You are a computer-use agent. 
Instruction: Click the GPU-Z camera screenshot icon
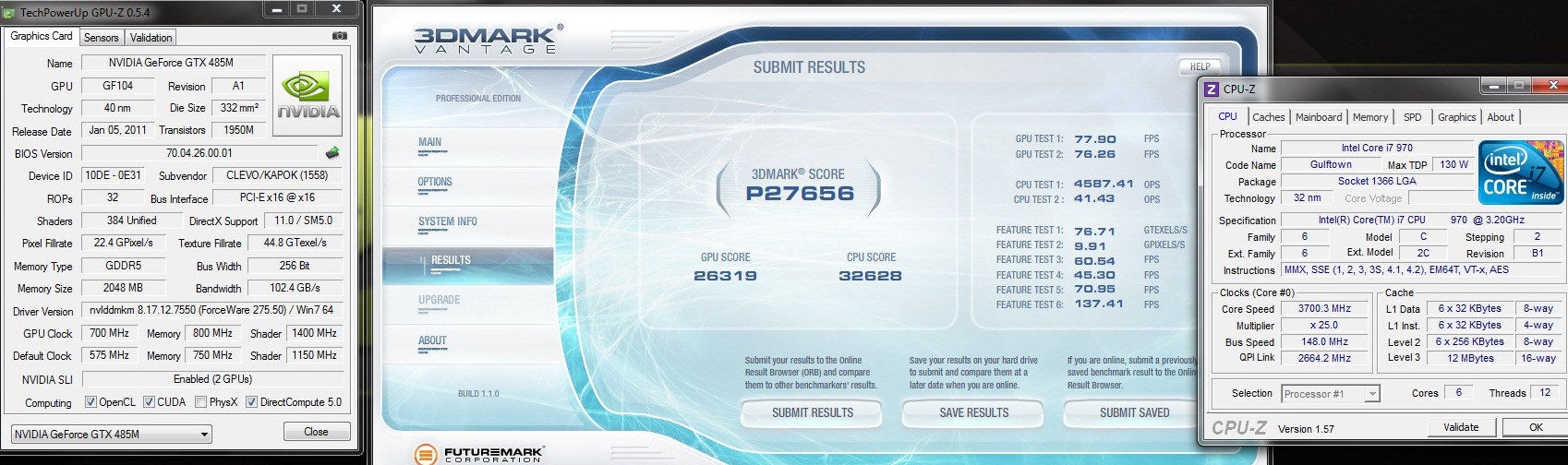tap(340, 36)
